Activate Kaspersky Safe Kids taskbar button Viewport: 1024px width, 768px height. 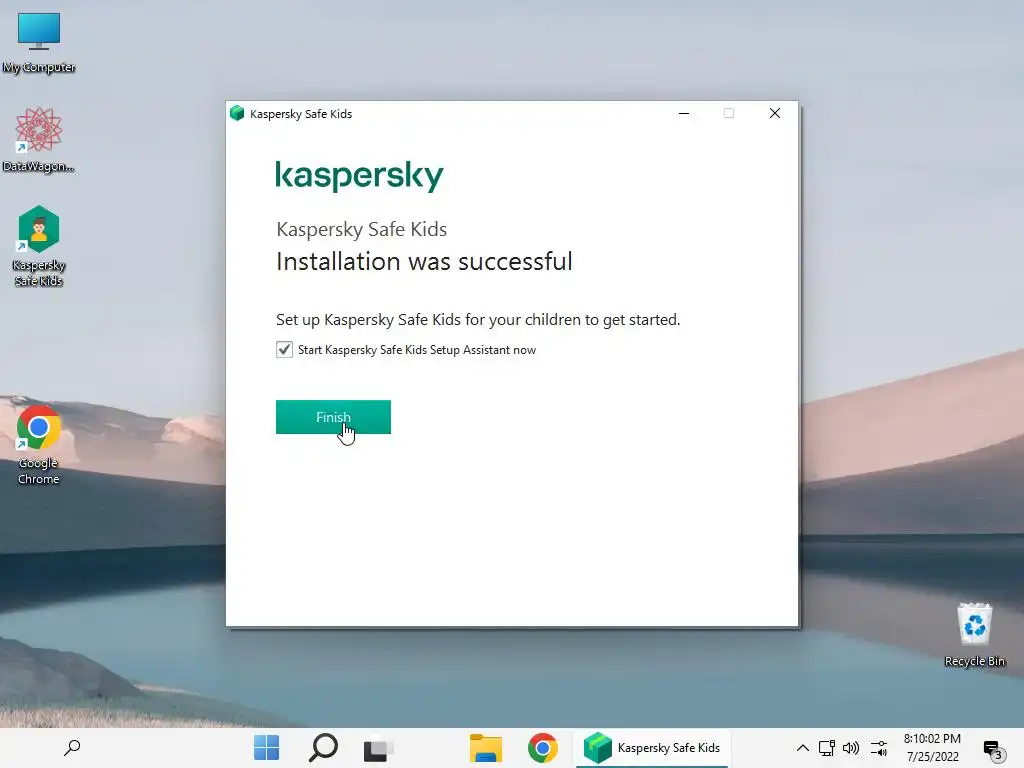coord(652,748)
